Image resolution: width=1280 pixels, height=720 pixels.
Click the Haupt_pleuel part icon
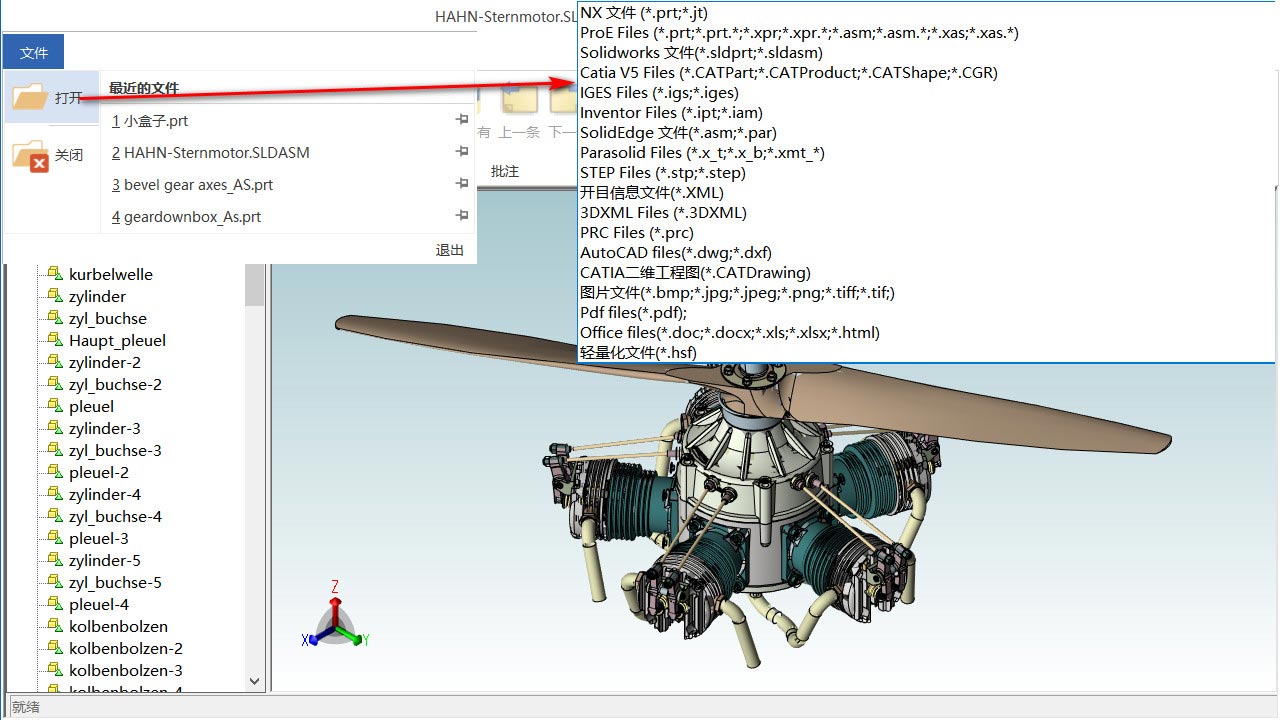53,340
